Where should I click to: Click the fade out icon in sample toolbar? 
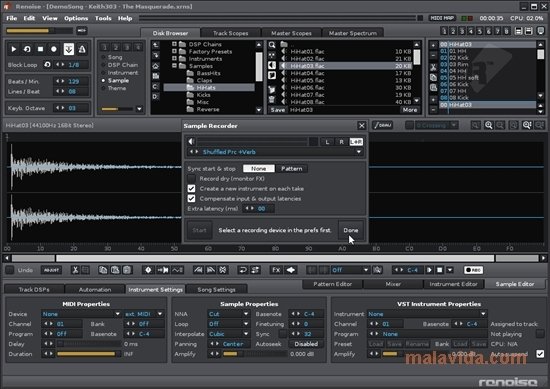(210, 270)
